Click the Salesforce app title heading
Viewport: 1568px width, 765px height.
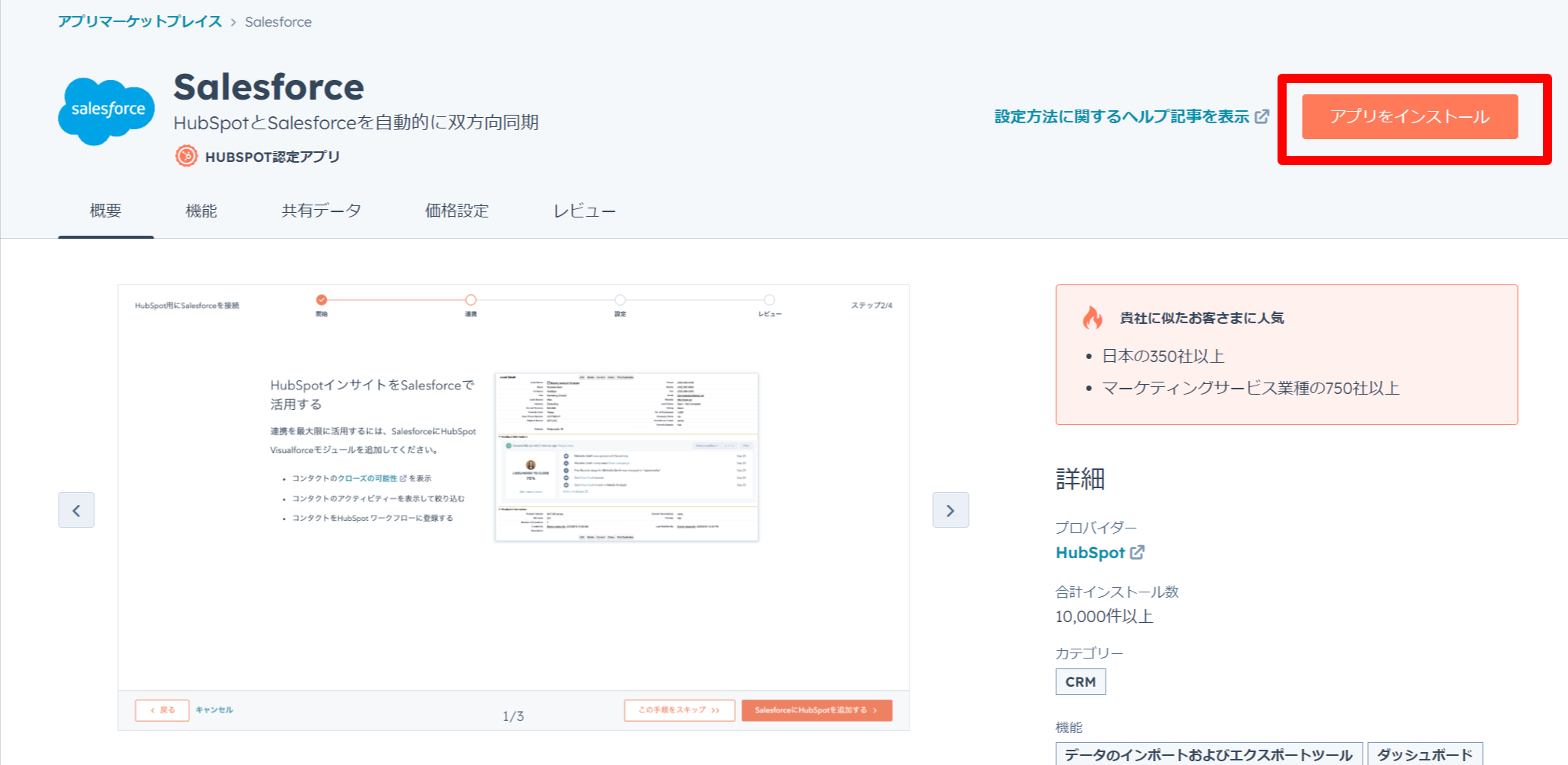click(x=268, y=87)
